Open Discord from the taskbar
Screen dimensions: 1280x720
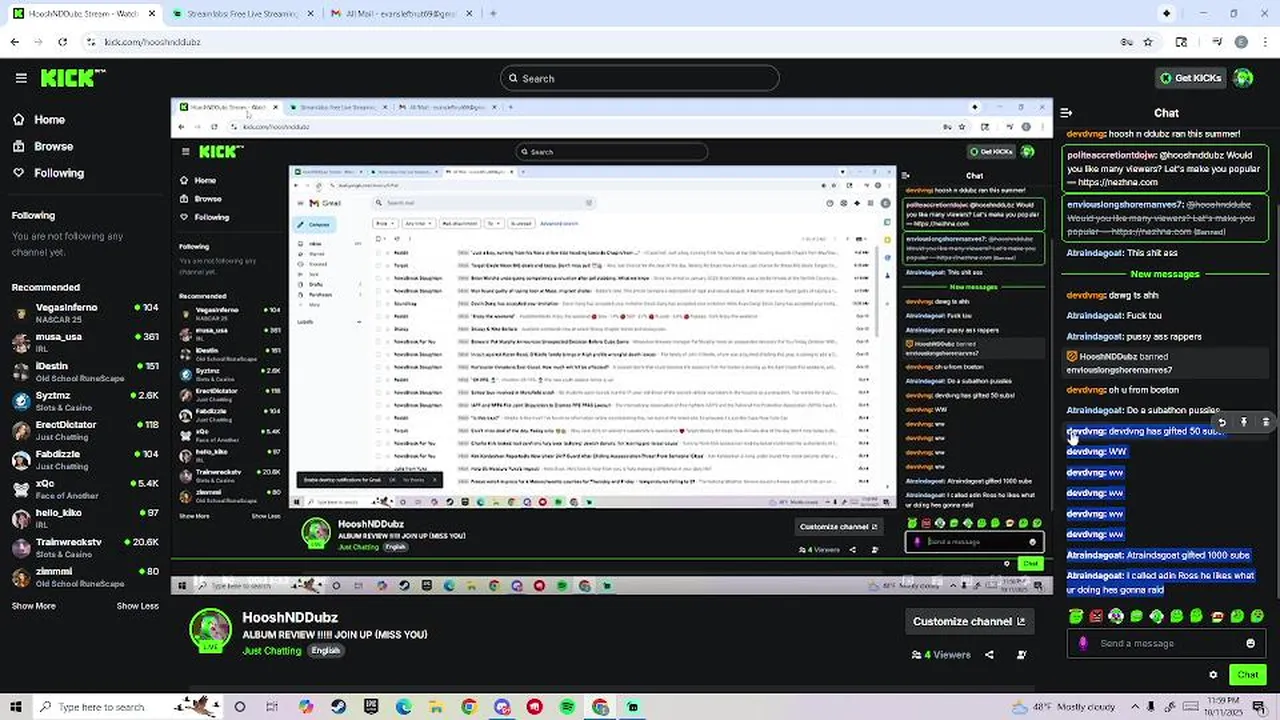point(502,707)
